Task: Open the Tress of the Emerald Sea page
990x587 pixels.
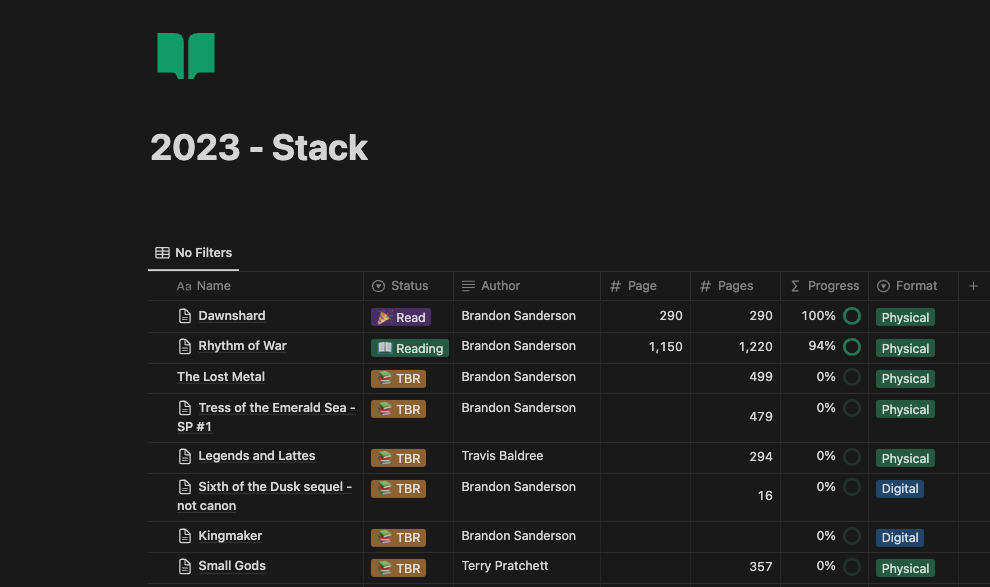Action: click(x=276, y=408)
